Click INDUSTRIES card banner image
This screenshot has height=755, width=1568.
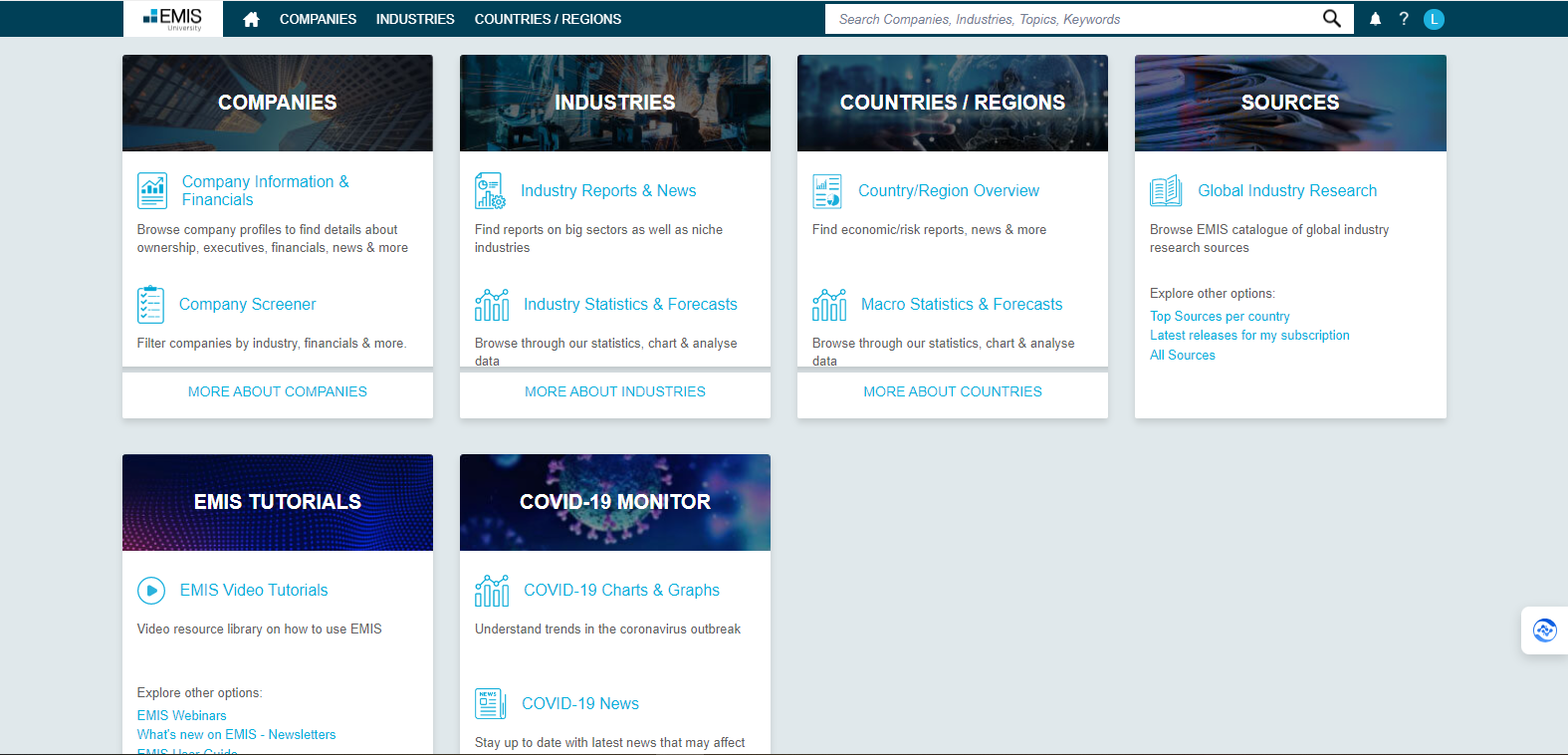615,103
